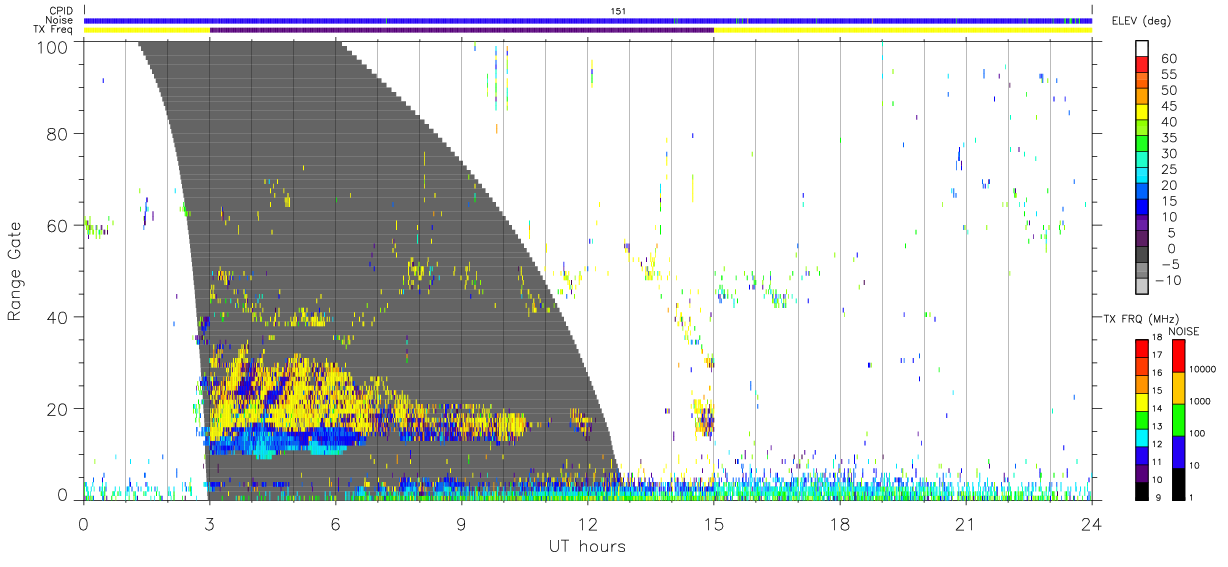1228x567 pixels.
Task: Click UT hours tick label 18
Action: pos(840,522)
